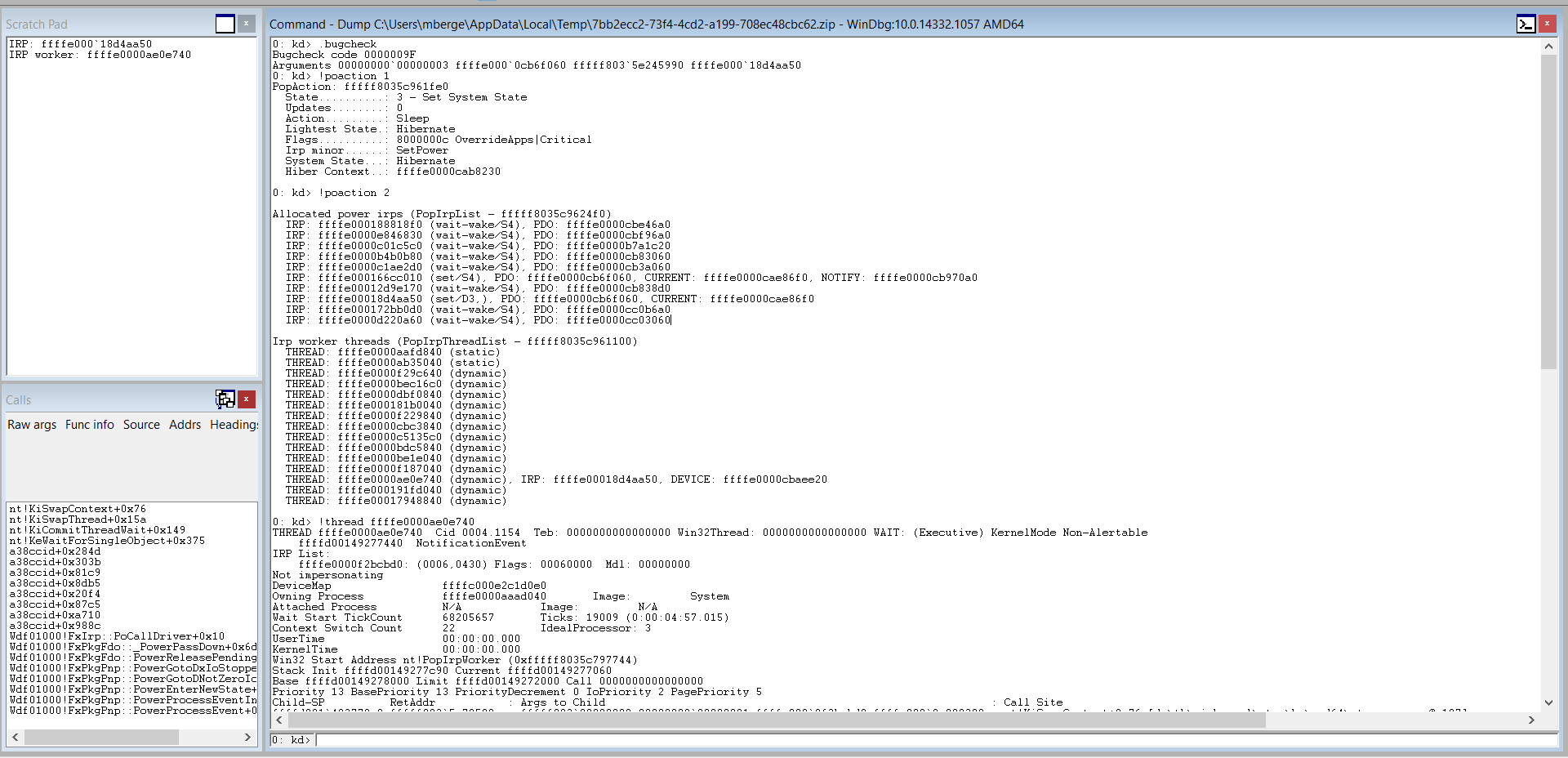
Task: Toggle Raw args in the Calls toolbar
Action: click(x=31, y=424)
